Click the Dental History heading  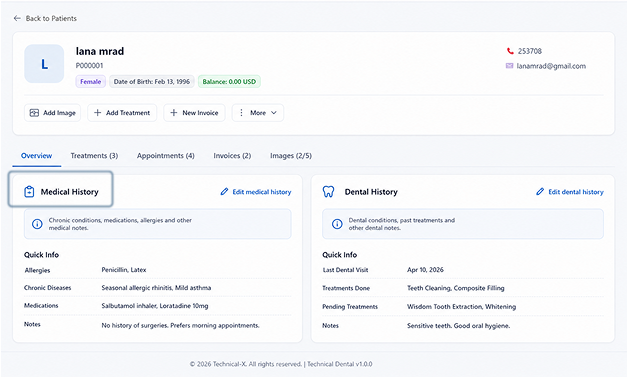pos(371,192)
